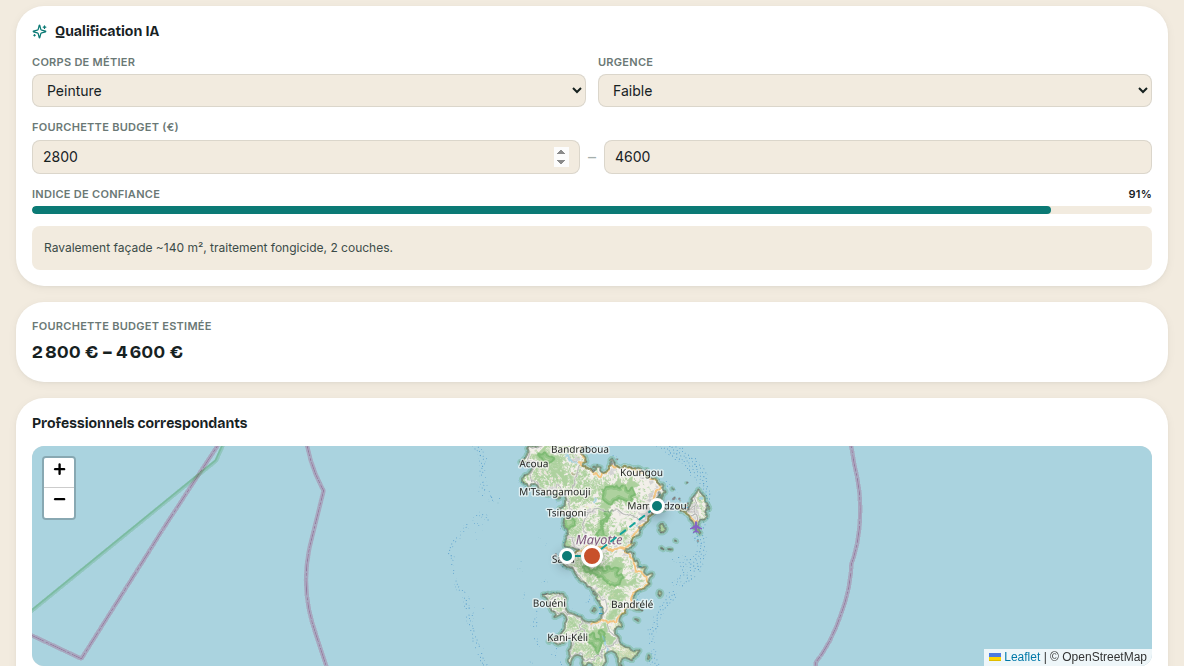The image size is (1184, 666).
Task: Click the facade renovation description text
Action: pos(218,248)
